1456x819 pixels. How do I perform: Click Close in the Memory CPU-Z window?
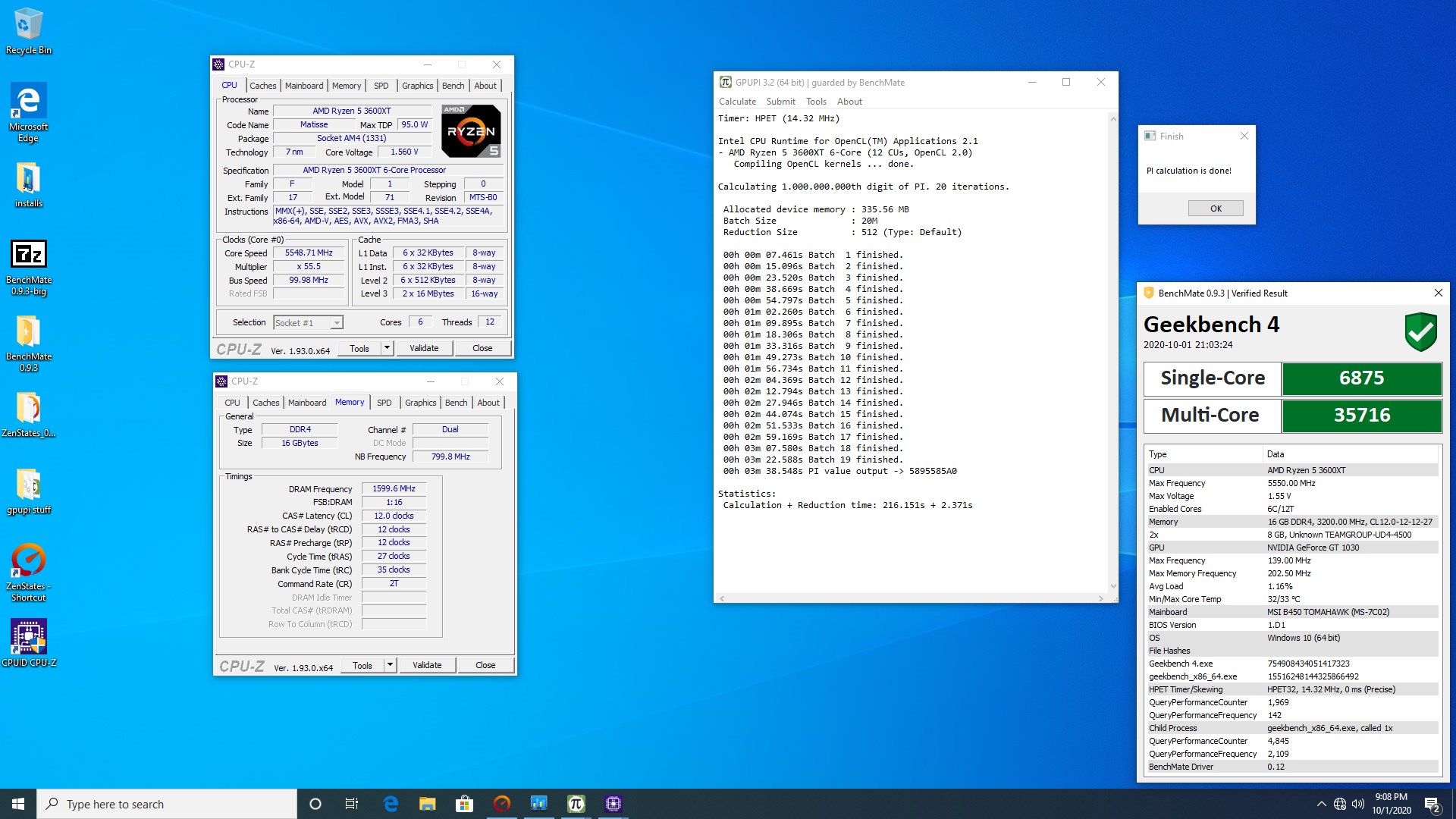click(485, 665)
